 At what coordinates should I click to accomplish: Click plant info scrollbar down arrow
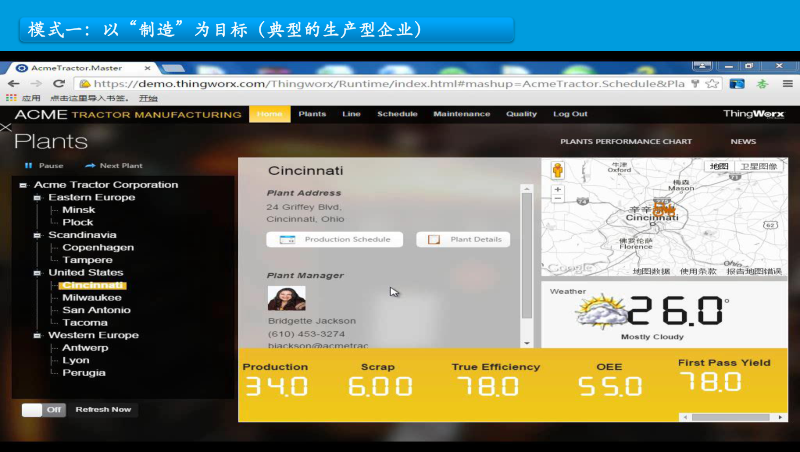[x=527, y=343]
